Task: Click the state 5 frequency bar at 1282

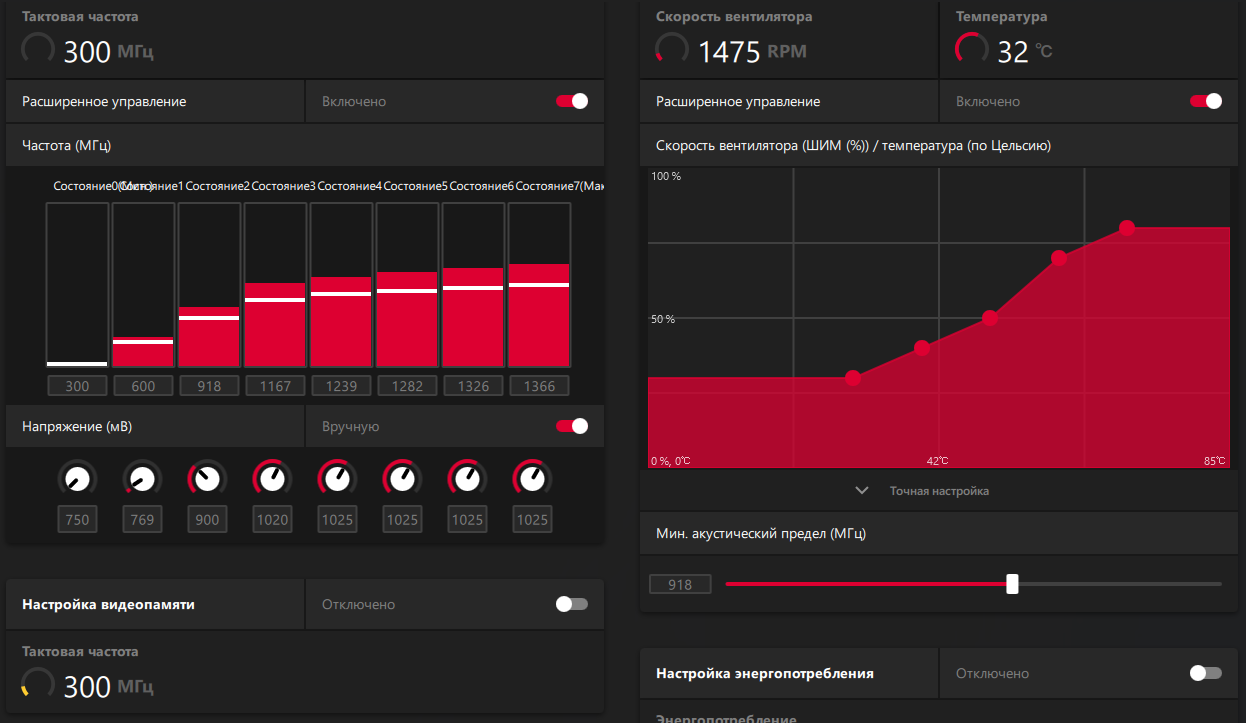Action: [x=407, y=285]
